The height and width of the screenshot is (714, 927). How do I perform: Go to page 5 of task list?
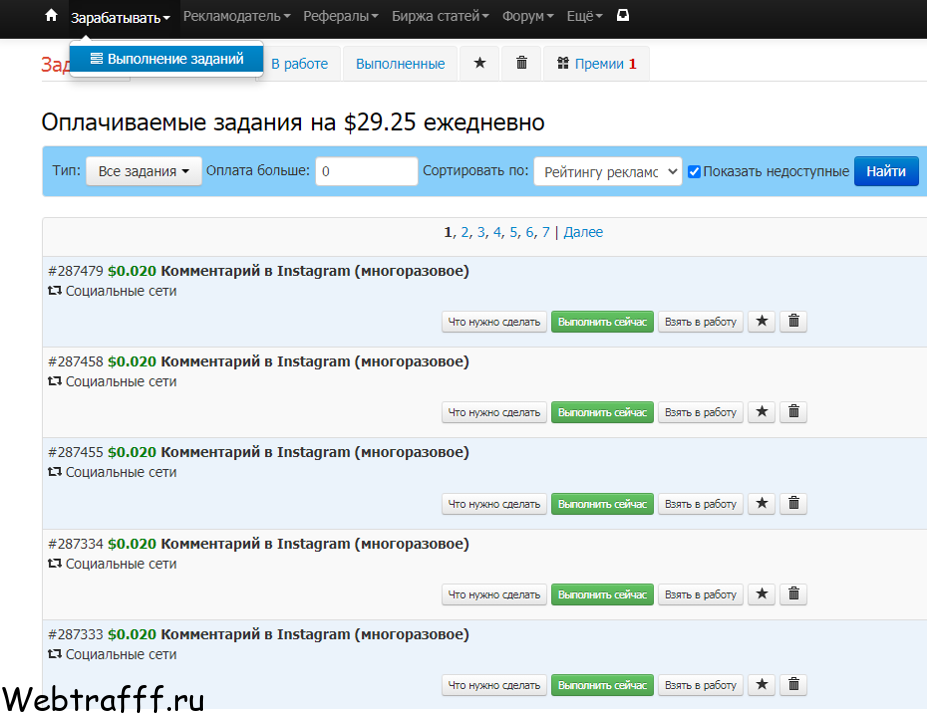[513, 232]
